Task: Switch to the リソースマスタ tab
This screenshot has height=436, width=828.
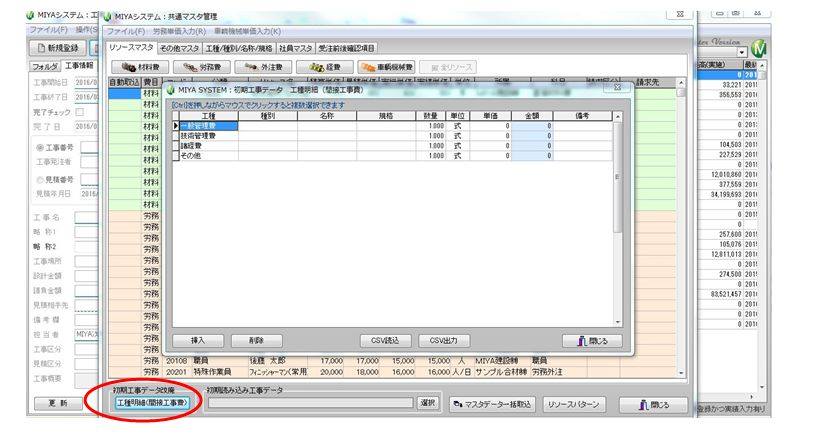Action: [x=130, y=48]
